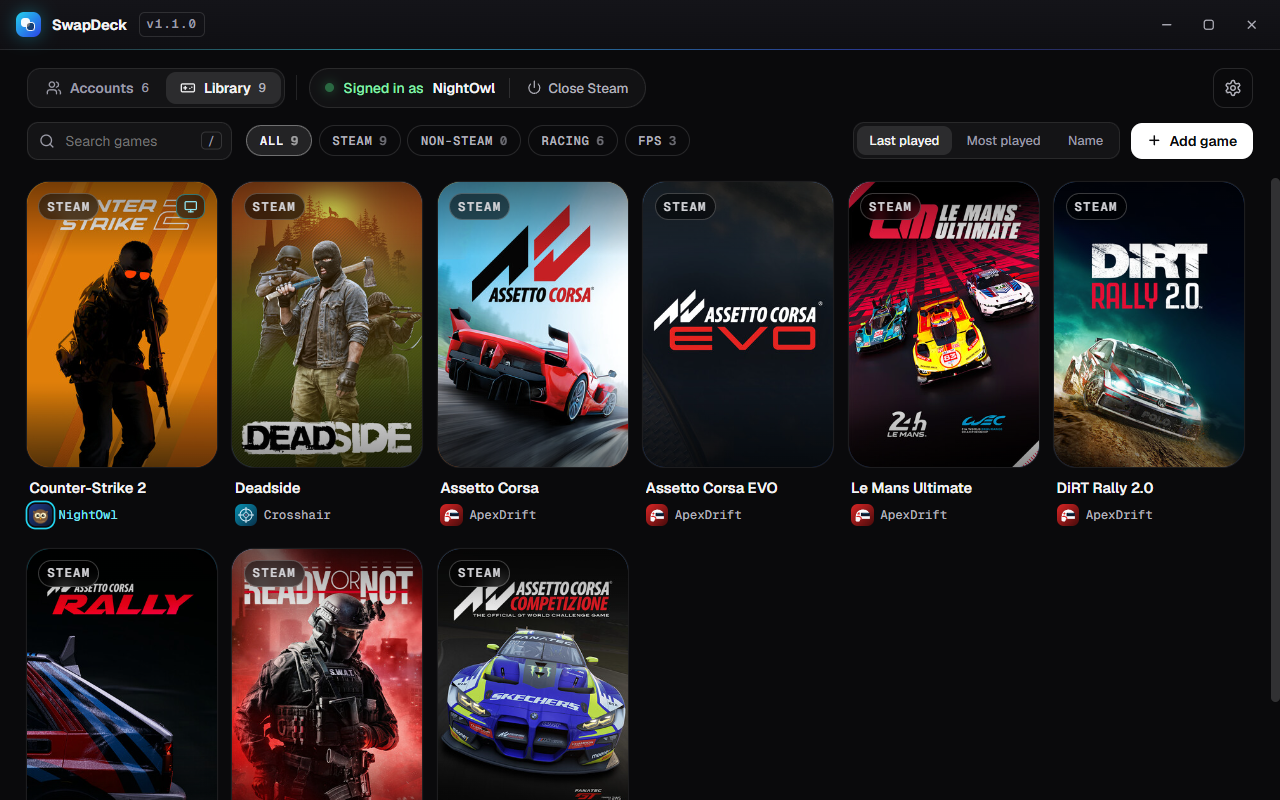Viewport: 1280px width, 800px height.
Task: Click the Add game button
Action: click(x=1192, y=141)
